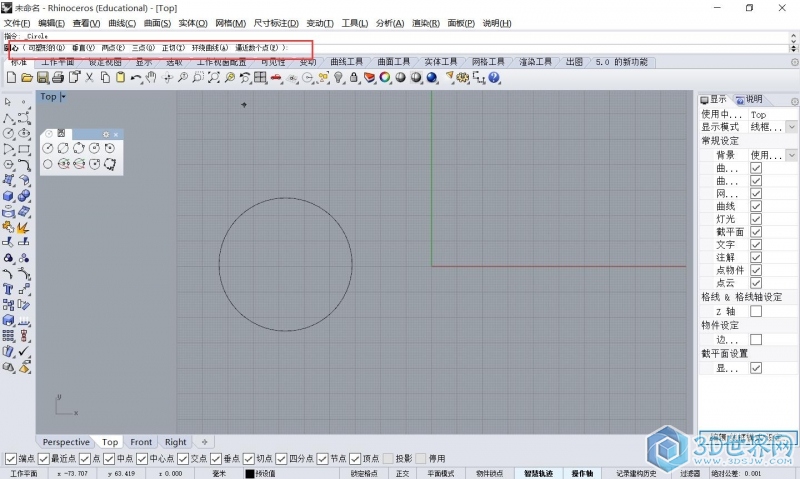Click the black layer color swatch in status bar
This screenshot has width=800, height=479.
point(250,473)
